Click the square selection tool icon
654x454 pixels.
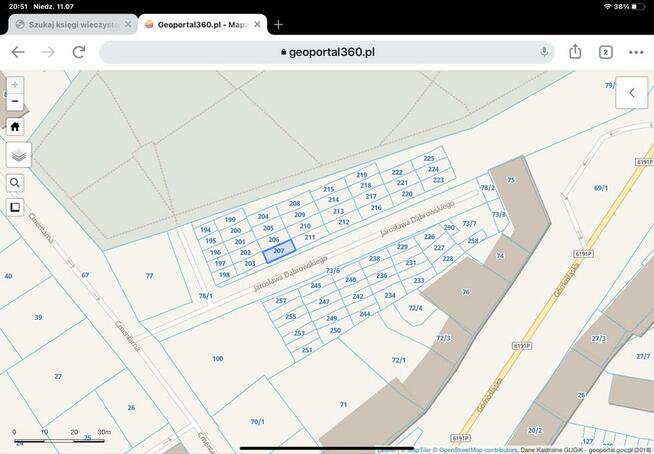[15, 208]
